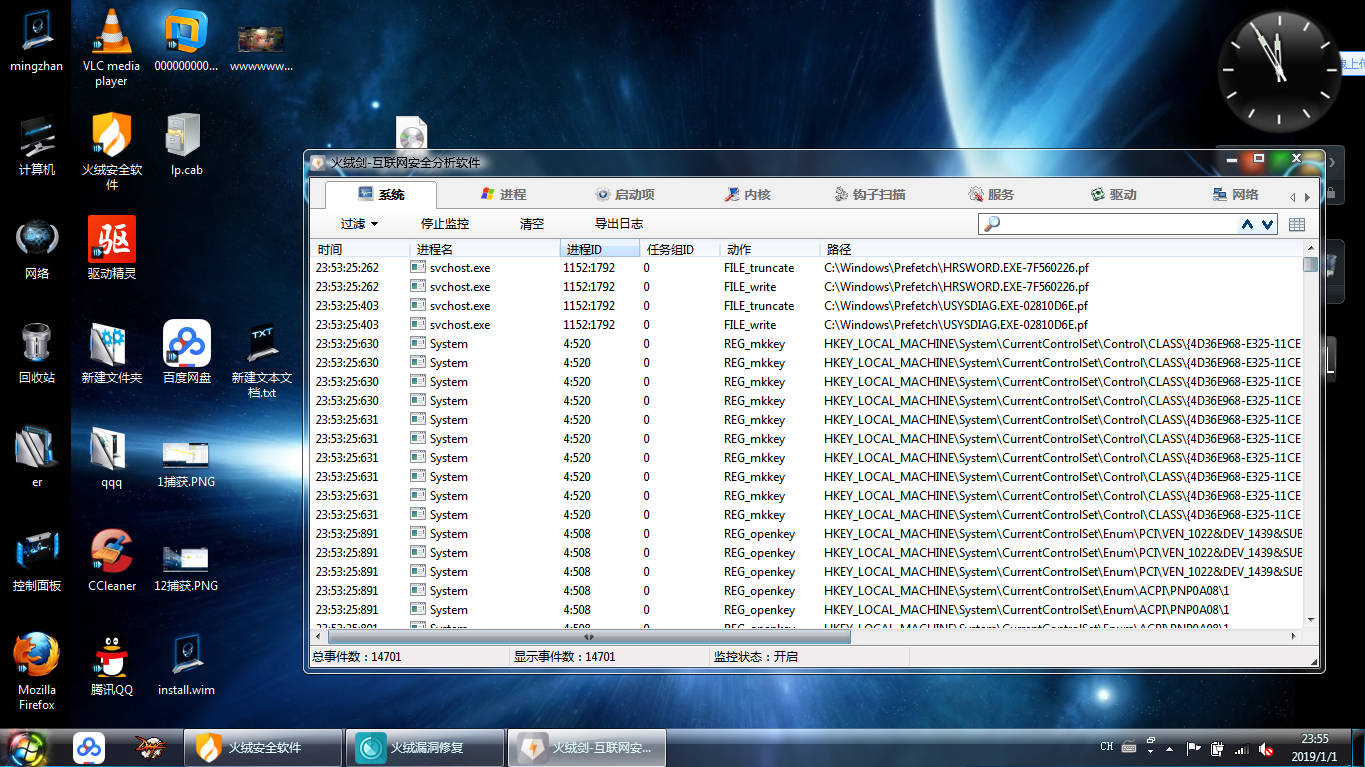Click the vertical scrollbar up arrow
Screen dimensions: 1365x767
1310,247
